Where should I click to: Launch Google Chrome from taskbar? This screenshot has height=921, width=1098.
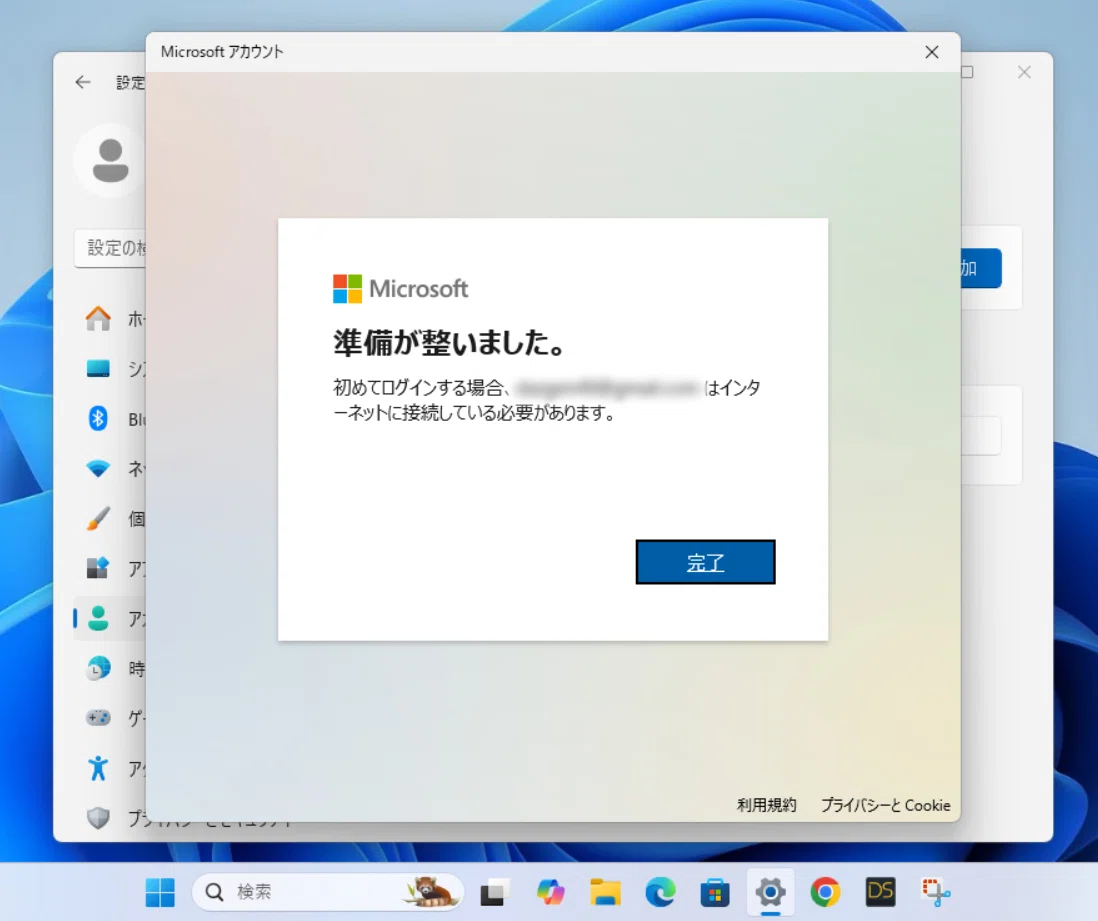click(825, 892)
